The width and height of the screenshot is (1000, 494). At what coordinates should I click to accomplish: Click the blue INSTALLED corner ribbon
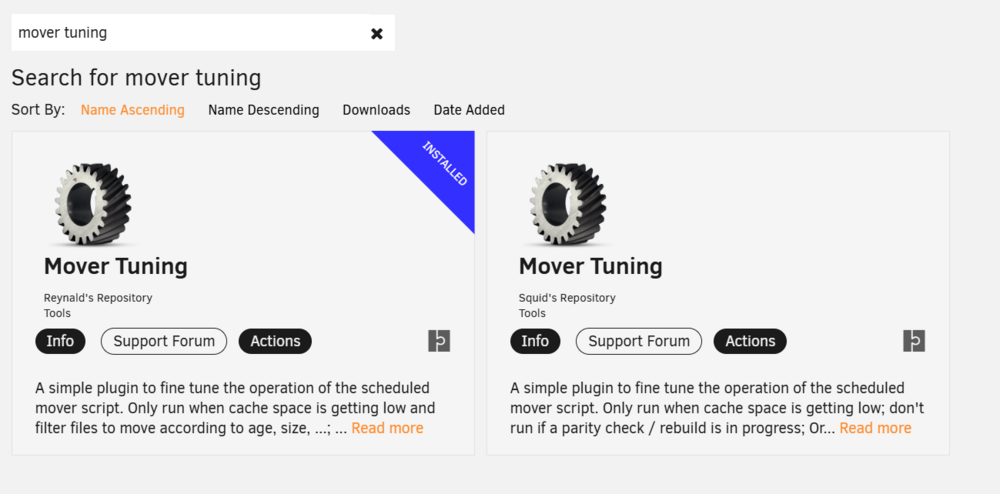(442, 165)
